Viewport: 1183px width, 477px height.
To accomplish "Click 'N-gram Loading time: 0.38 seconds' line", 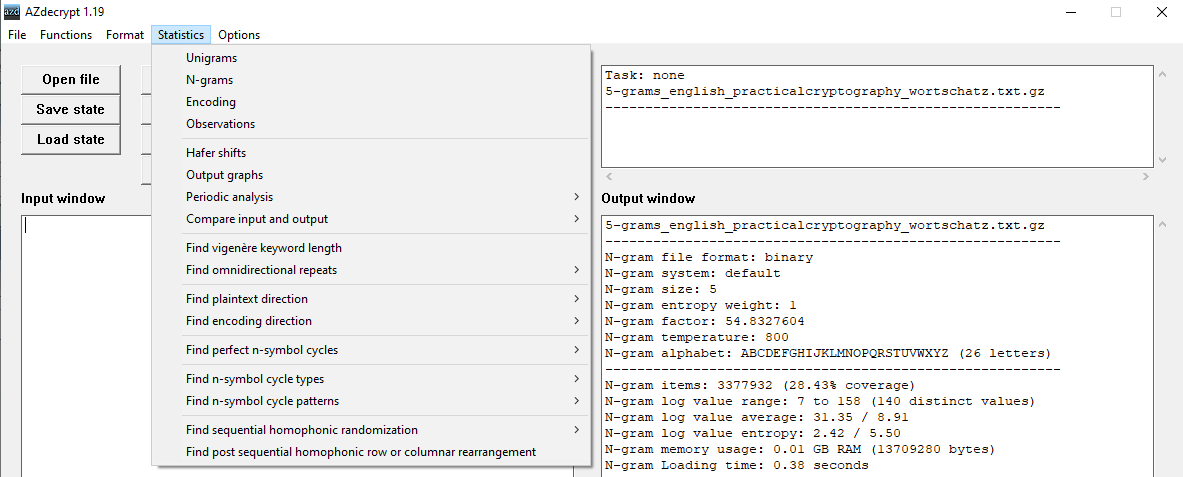I will pos(737,466).
